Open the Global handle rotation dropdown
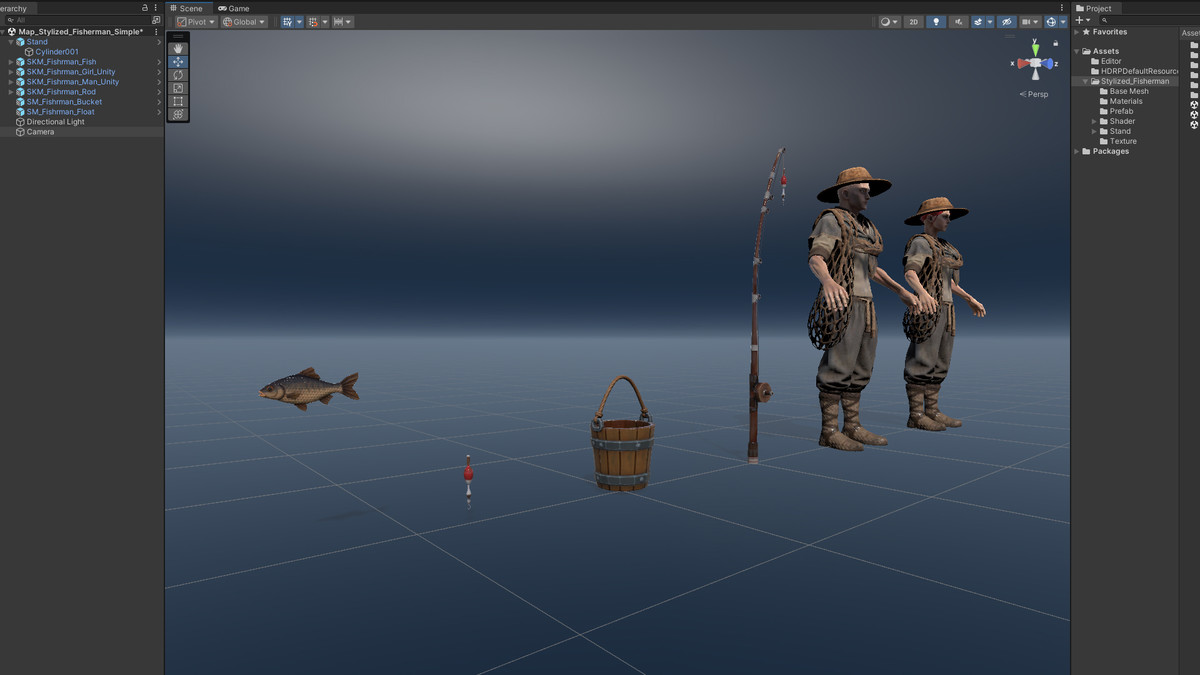1200x675 pixels. click(244, 21)
